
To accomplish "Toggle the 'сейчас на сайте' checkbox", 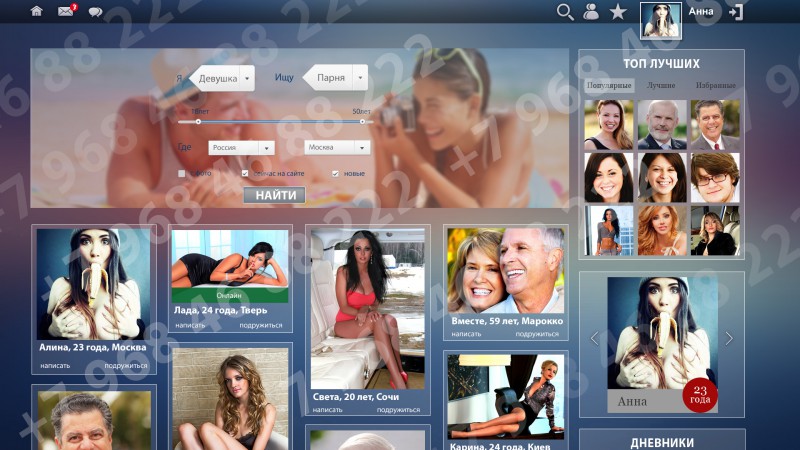I will coord(245,173).
